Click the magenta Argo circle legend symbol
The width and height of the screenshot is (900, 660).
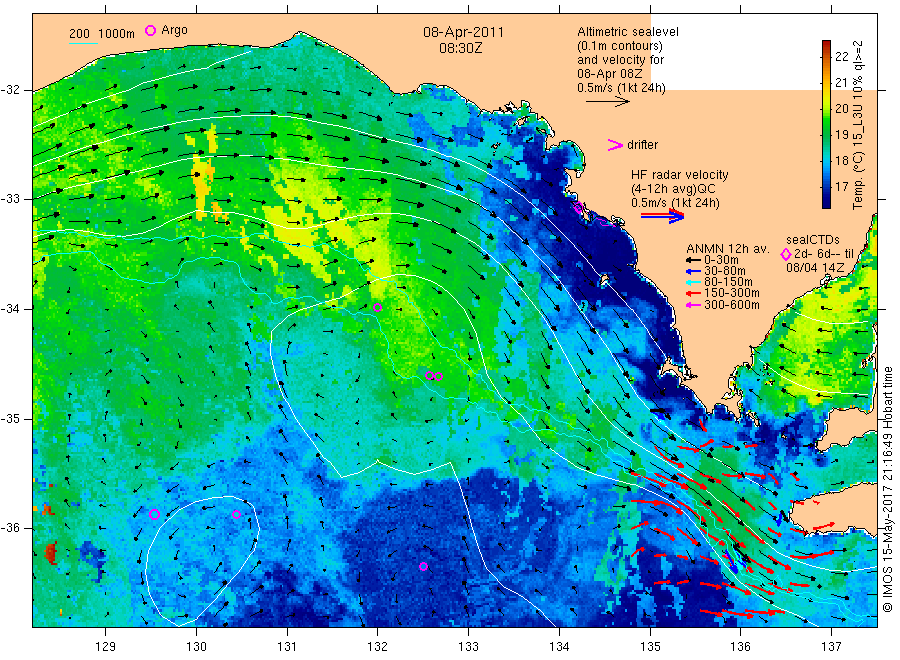[x=150, y=30]
